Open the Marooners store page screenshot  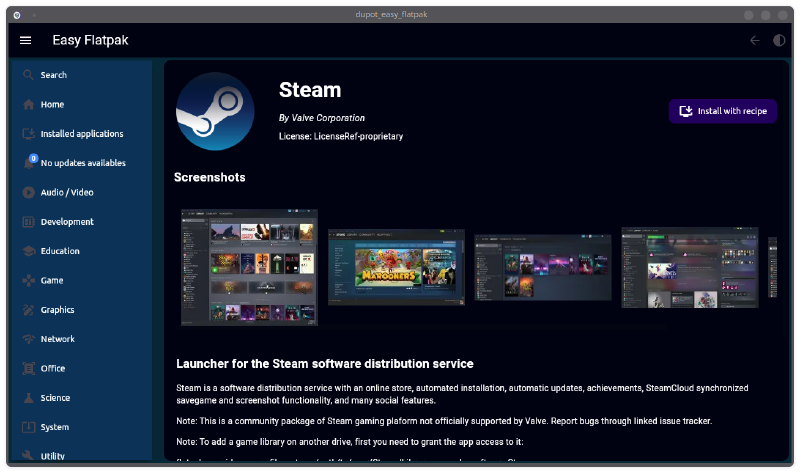coord(395,267)
